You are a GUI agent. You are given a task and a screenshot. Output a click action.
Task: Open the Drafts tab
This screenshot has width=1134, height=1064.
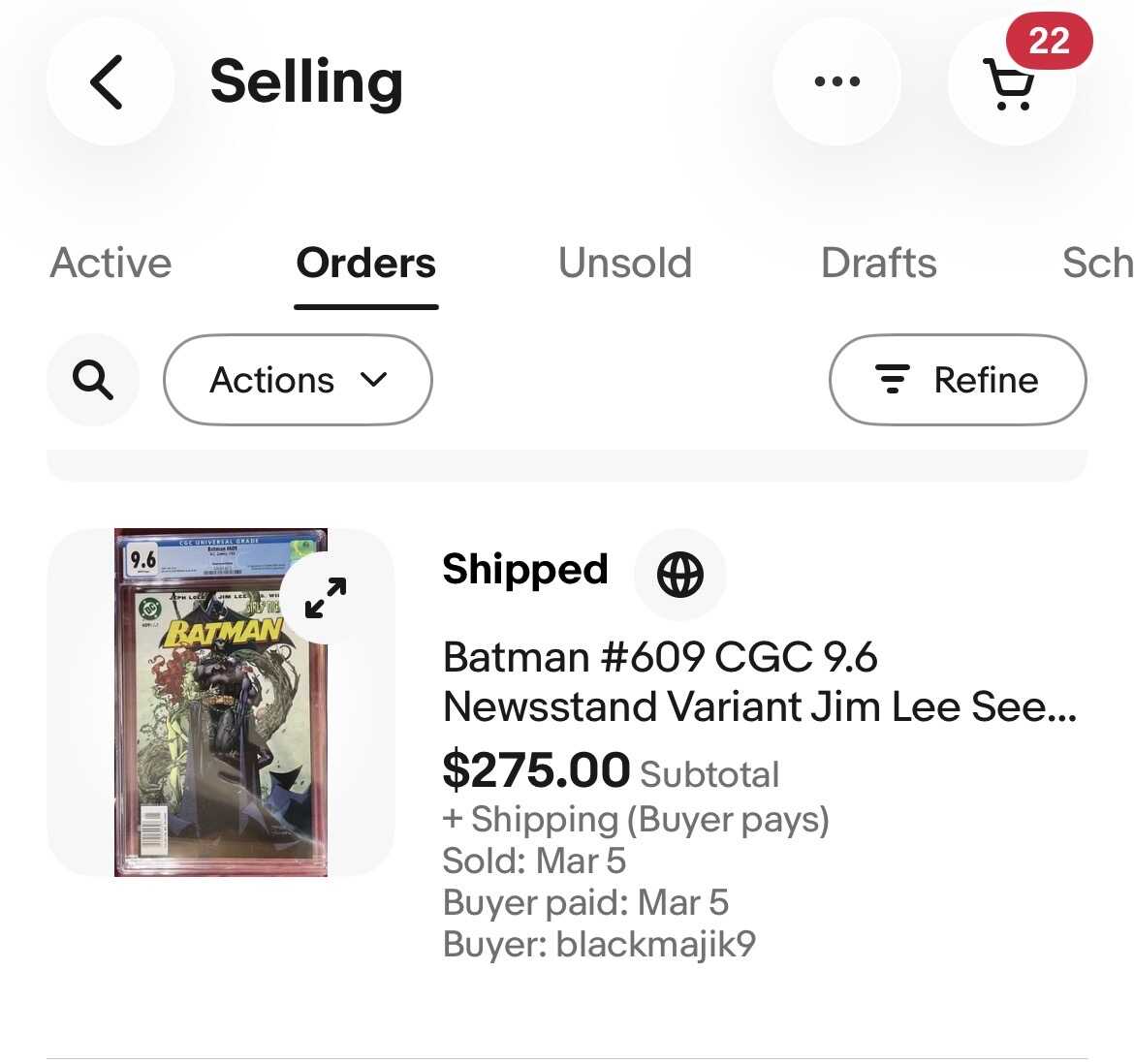878,264
